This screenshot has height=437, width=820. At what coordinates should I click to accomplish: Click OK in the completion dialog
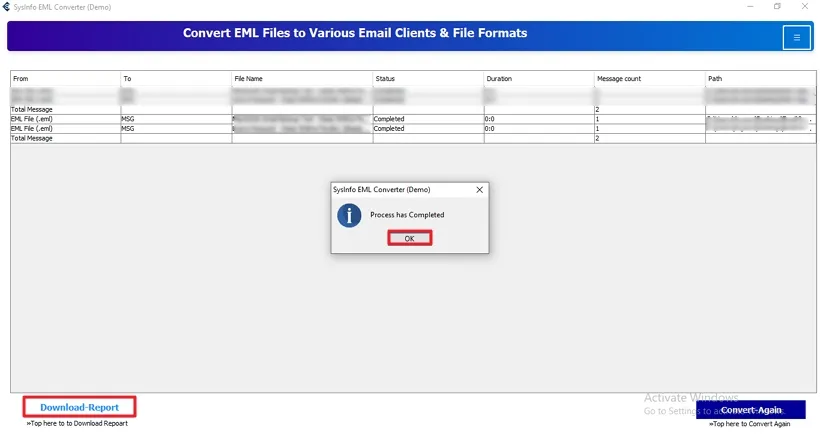click(x=409, y=238)
